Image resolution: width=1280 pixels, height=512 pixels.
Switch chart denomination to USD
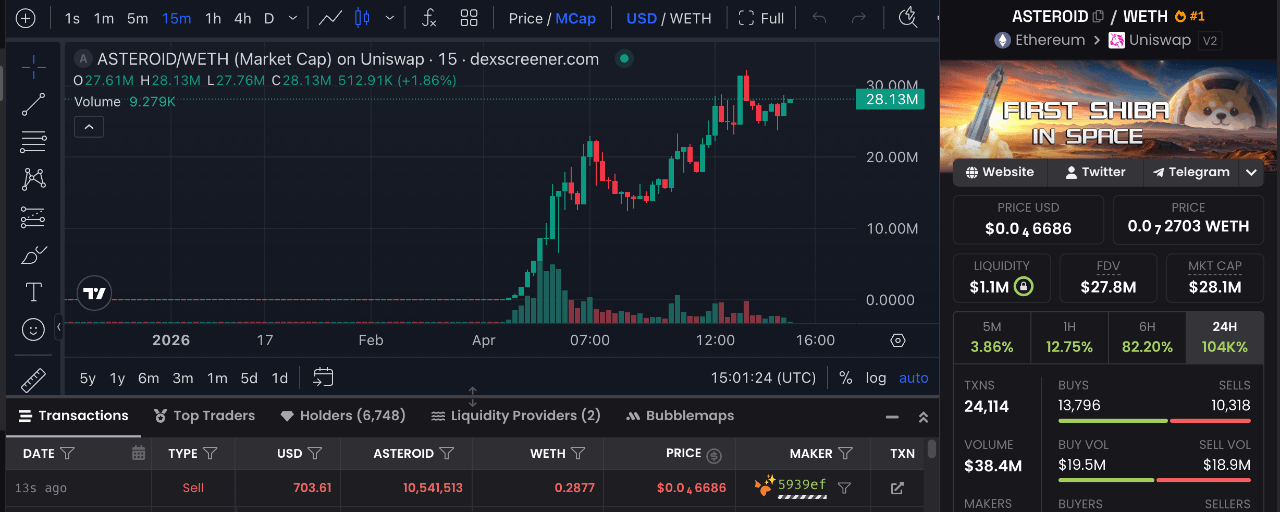pyautogui.click(x=641, y=18)
